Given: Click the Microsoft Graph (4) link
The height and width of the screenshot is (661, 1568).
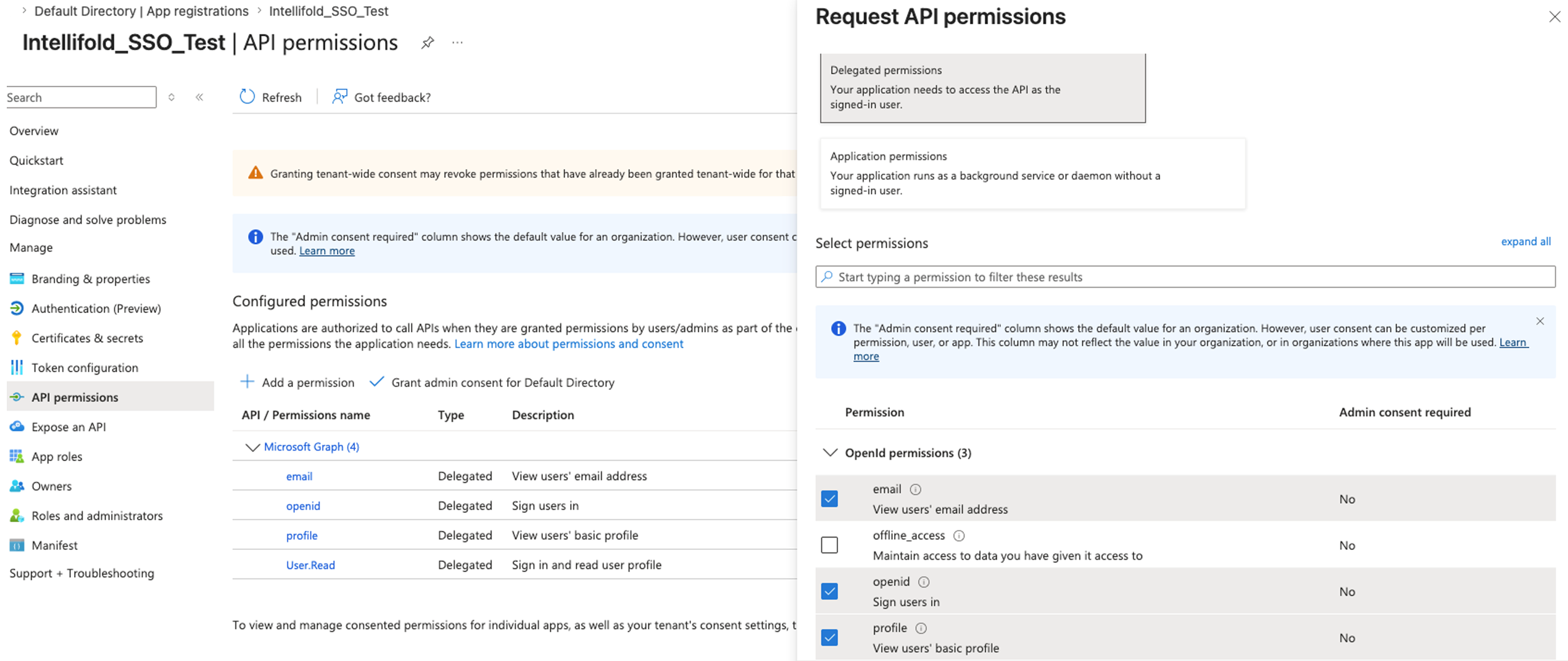Looking at the screenshot, I should point(311,447).
